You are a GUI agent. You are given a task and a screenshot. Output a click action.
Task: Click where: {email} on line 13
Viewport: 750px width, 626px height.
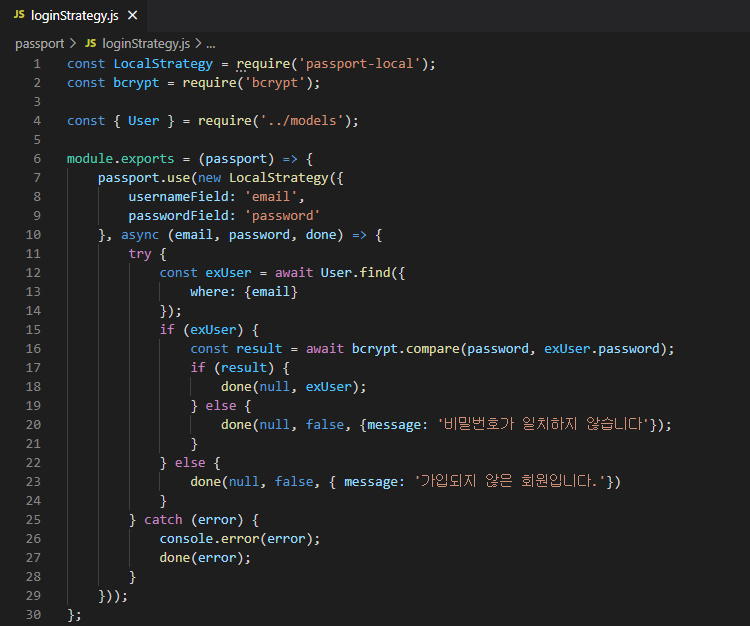[244, 292]
